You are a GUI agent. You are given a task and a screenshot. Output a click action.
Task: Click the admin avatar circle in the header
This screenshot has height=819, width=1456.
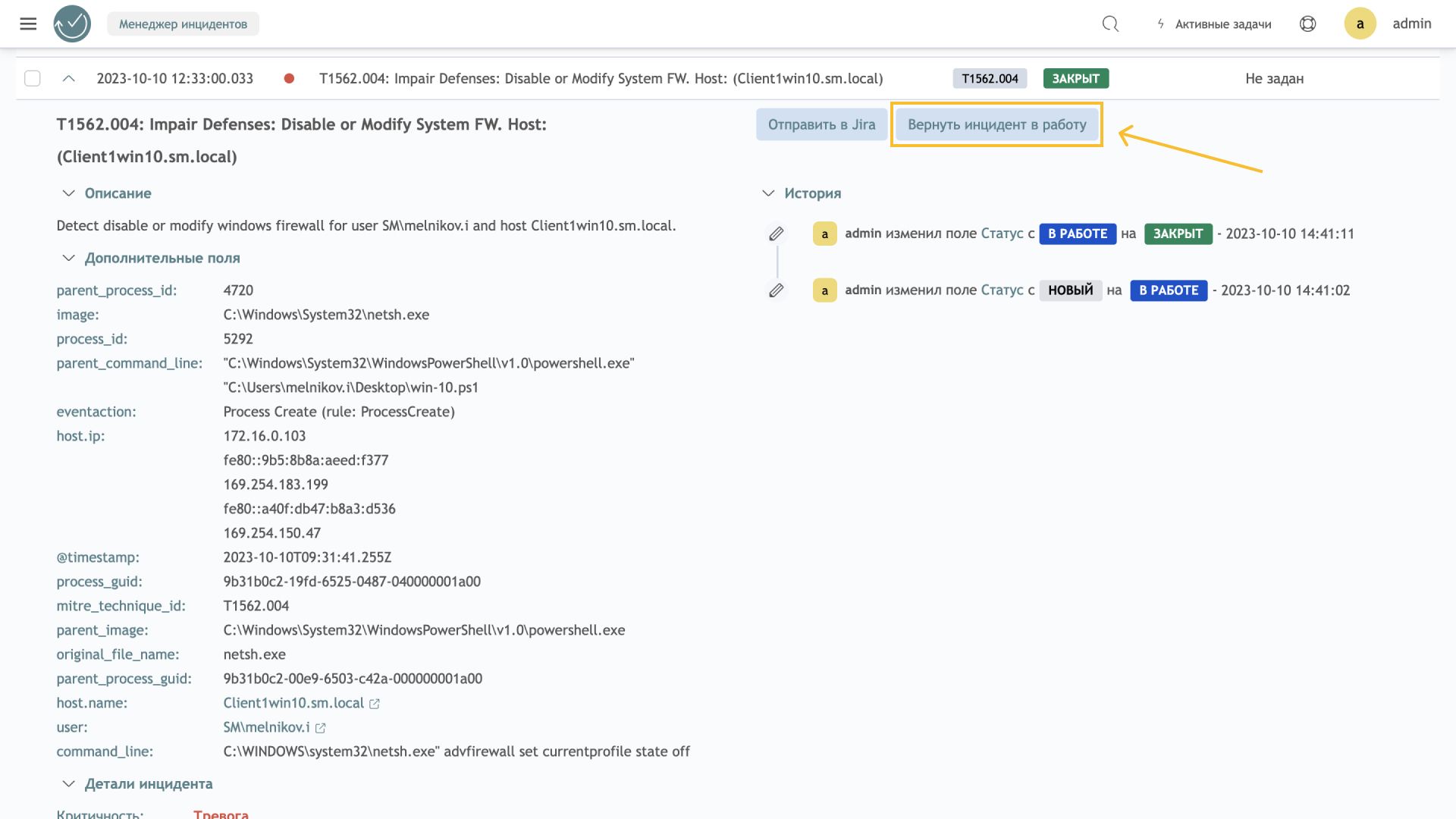[x=1360, y=24]
